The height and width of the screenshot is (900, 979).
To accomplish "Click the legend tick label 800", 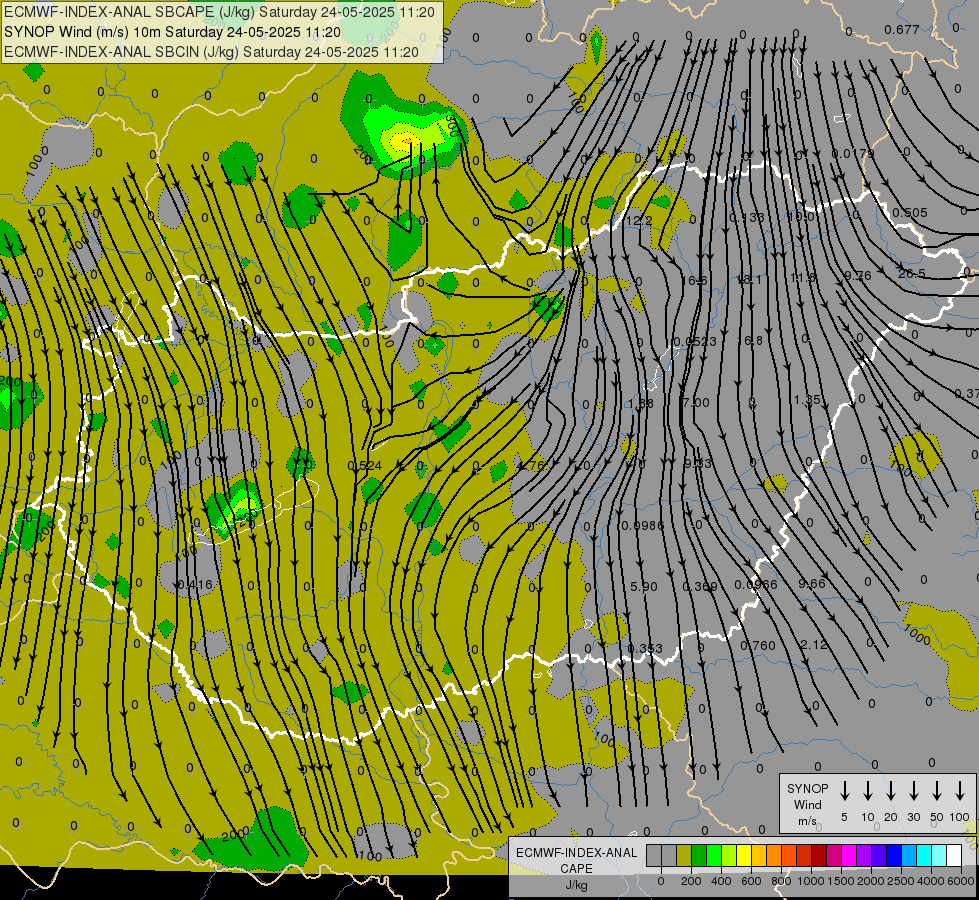I will [x=781, y=881].
